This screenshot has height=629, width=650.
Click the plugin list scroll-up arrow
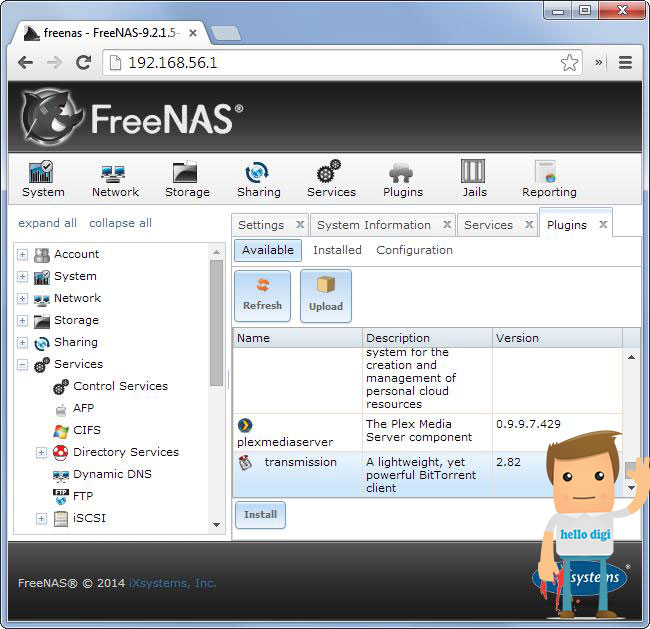tap(631, 357)
